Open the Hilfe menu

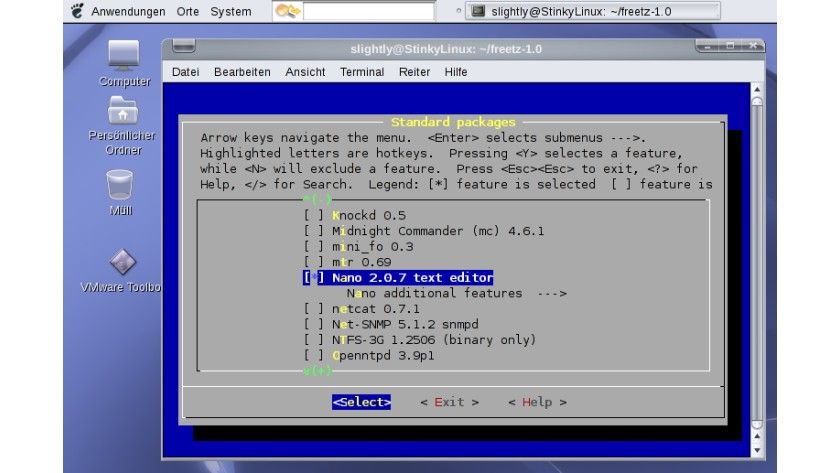click(456, 72)
